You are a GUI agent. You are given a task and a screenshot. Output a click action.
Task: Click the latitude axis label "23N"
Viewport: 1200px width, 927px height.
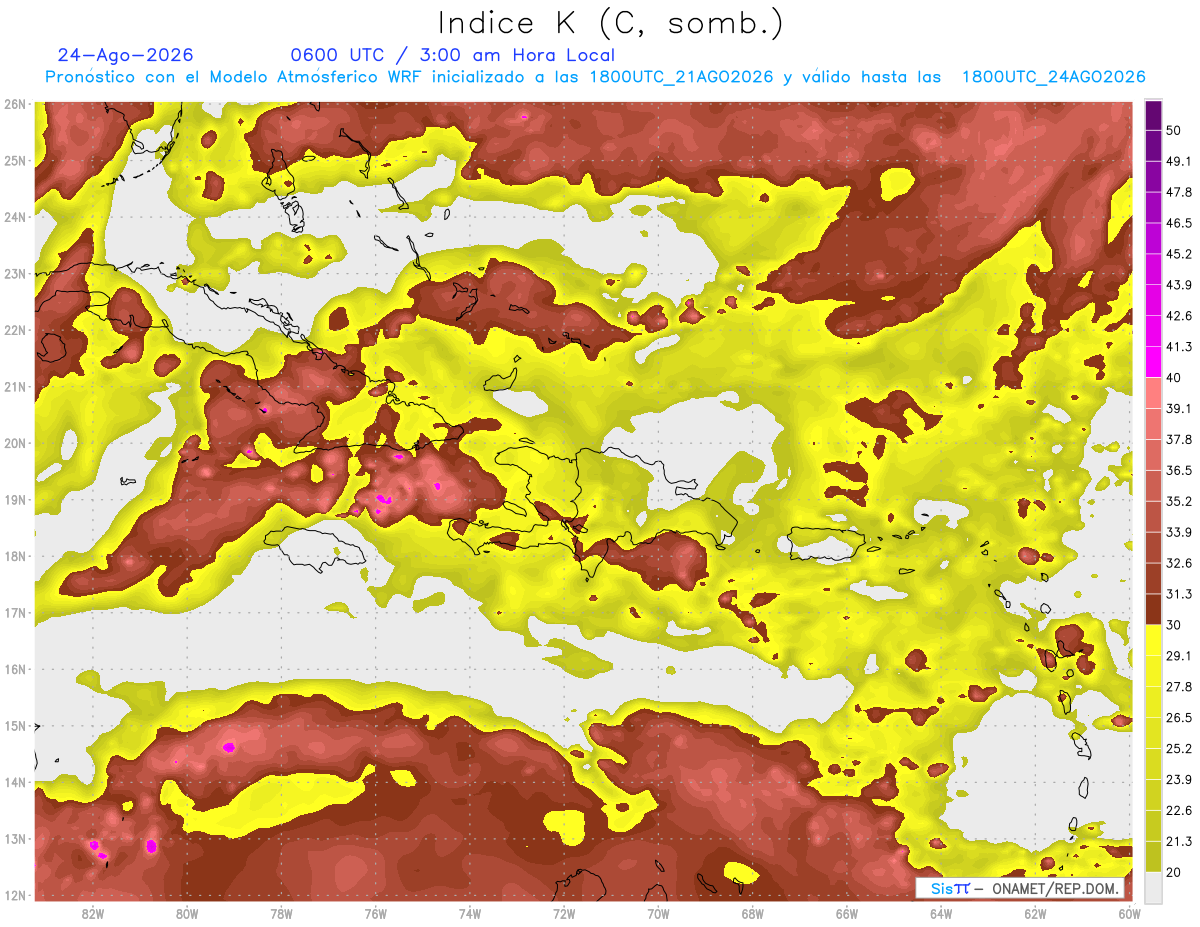[15, 273]
